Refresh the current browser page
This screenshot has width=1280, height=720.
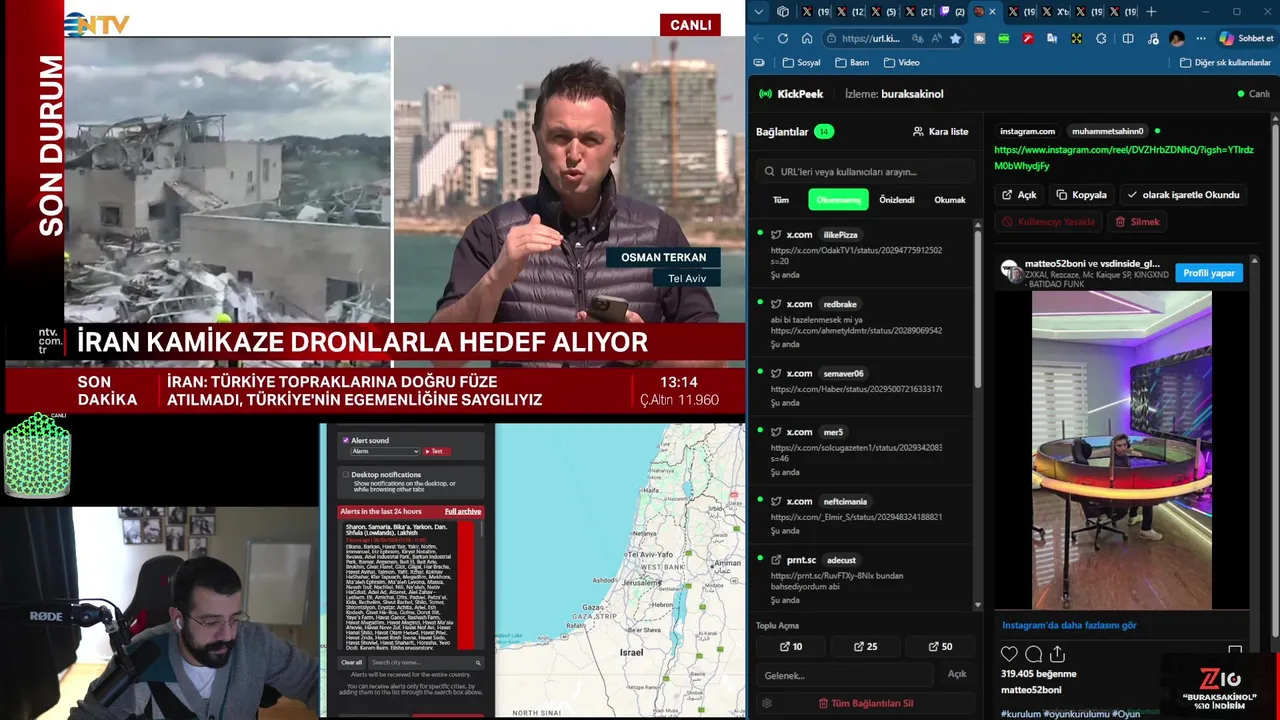[782, 38]
